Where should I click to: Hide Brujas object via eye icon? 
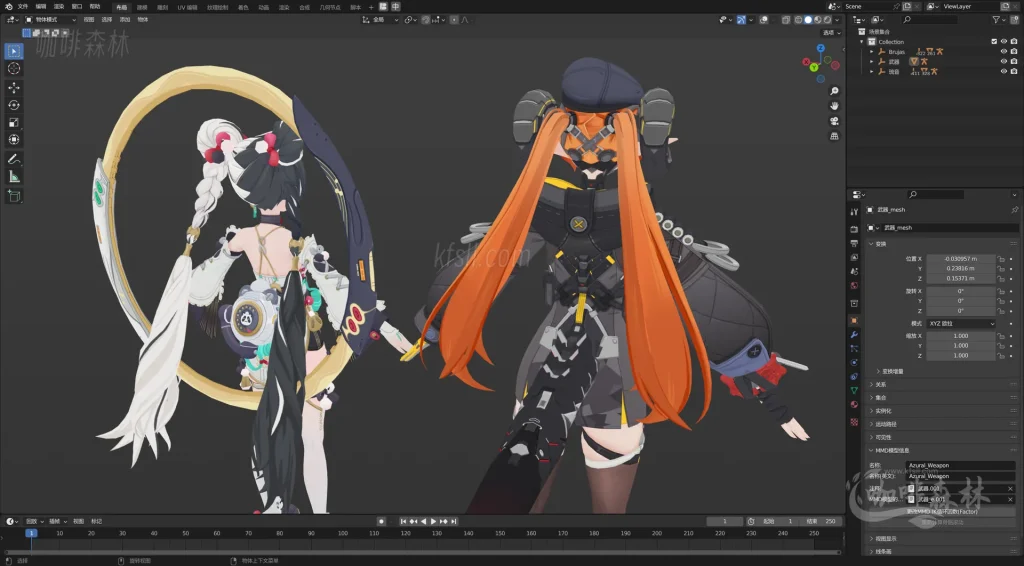coord(1004,52)
